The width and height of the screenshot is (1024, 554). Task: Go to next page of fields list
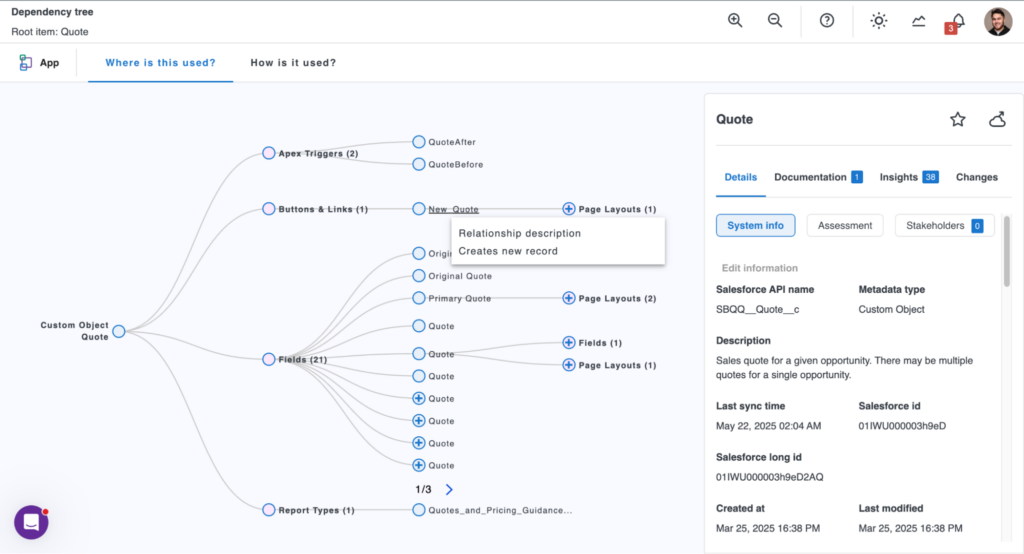point(449,489)
